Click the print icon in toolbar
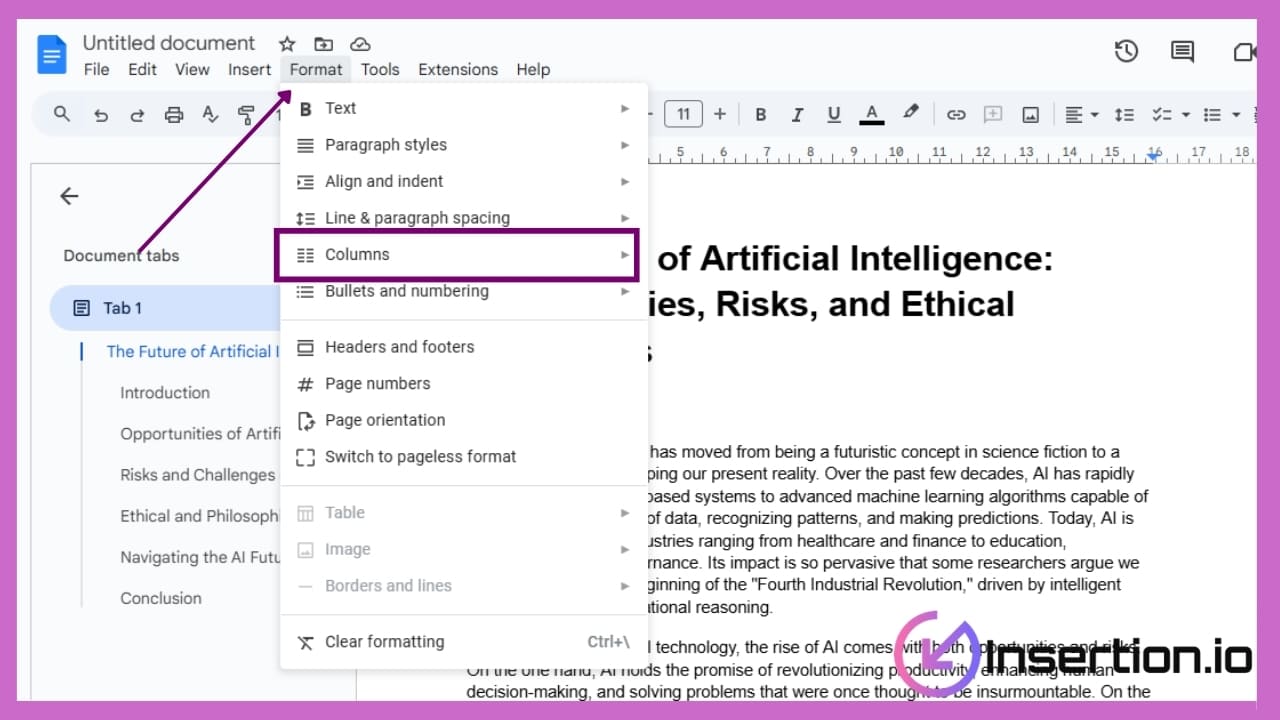Viewport: 1280px width, 720px height. [x=174, y=115]
